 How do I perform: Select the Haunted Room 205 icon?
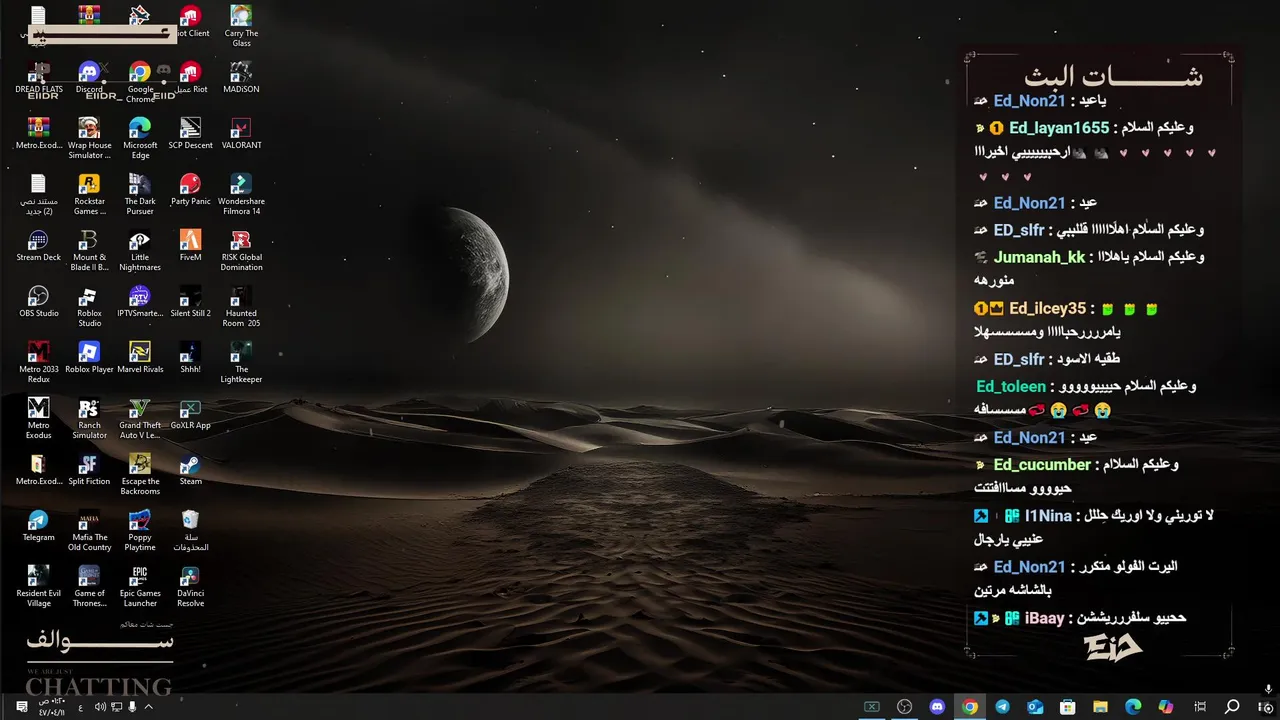[241, 306]
